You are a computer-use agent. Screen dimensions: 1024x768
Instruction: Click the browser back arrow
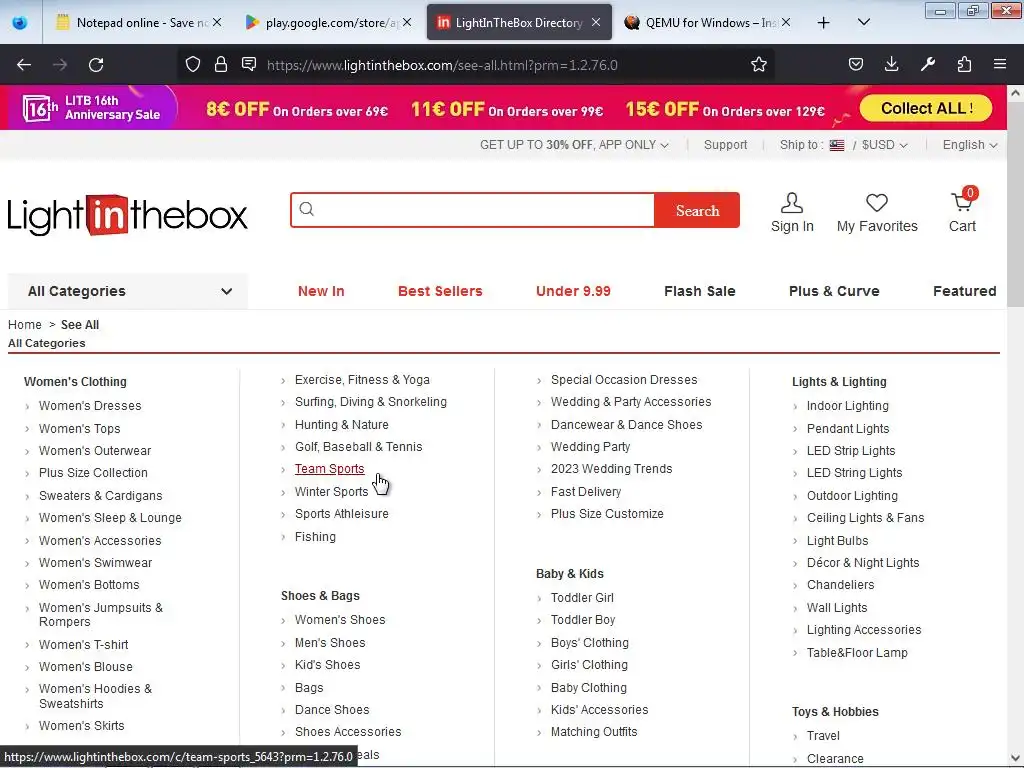(x=24, y=64)
